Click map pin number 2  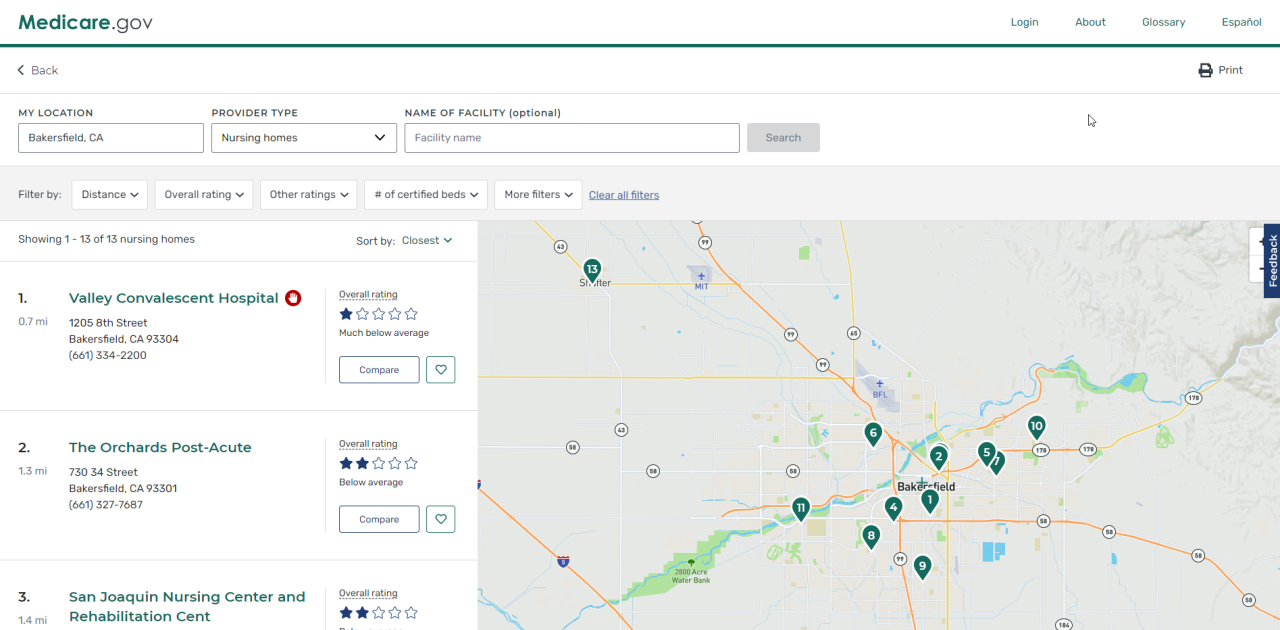click(938, 458)
